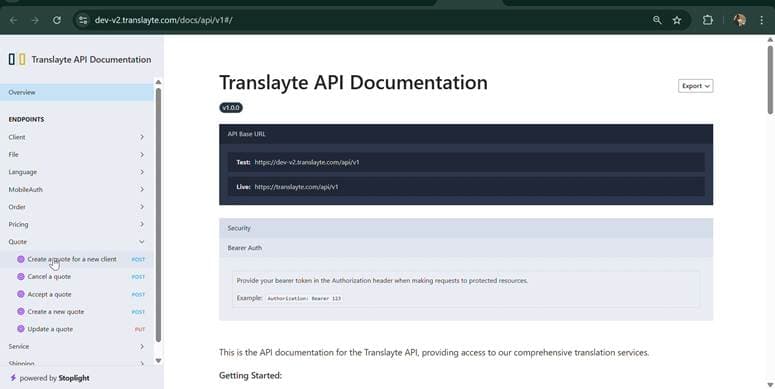
Task: Open Create a quote for a new client endpoint
Action: (x=77, y=259)
